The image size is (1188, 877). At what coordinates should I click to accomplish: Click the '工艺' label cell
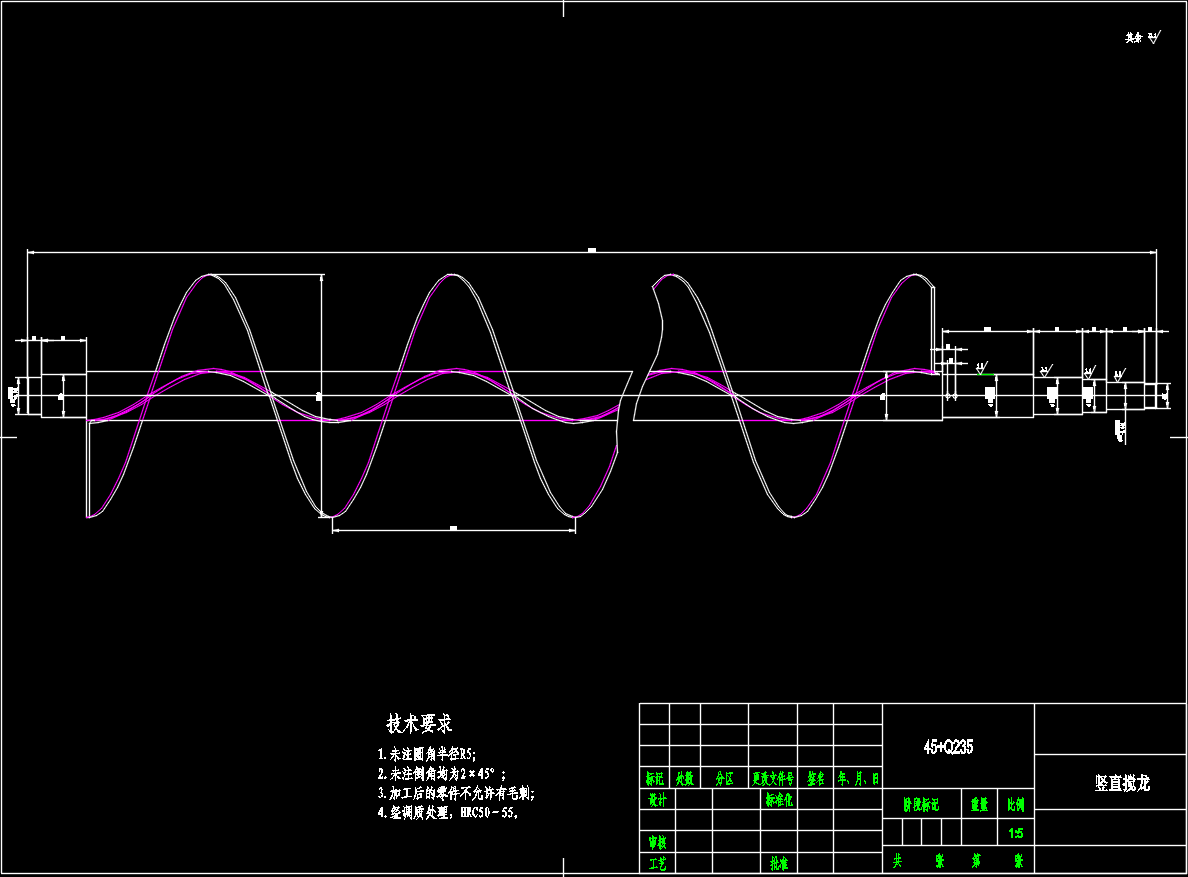657,863
